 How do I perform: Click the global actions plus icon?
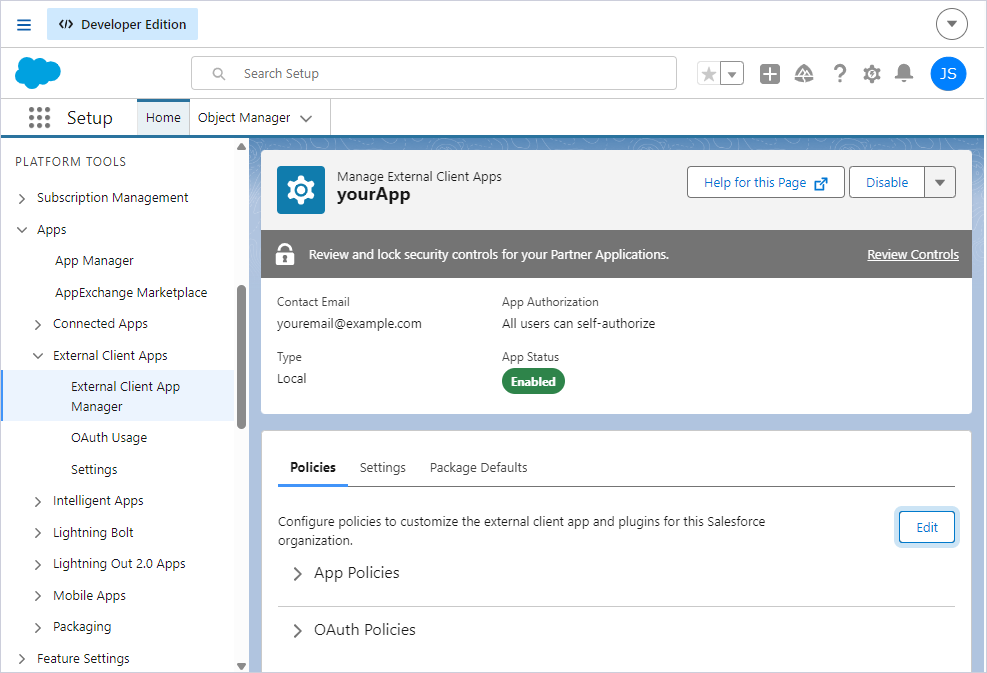tap(770, 74)
